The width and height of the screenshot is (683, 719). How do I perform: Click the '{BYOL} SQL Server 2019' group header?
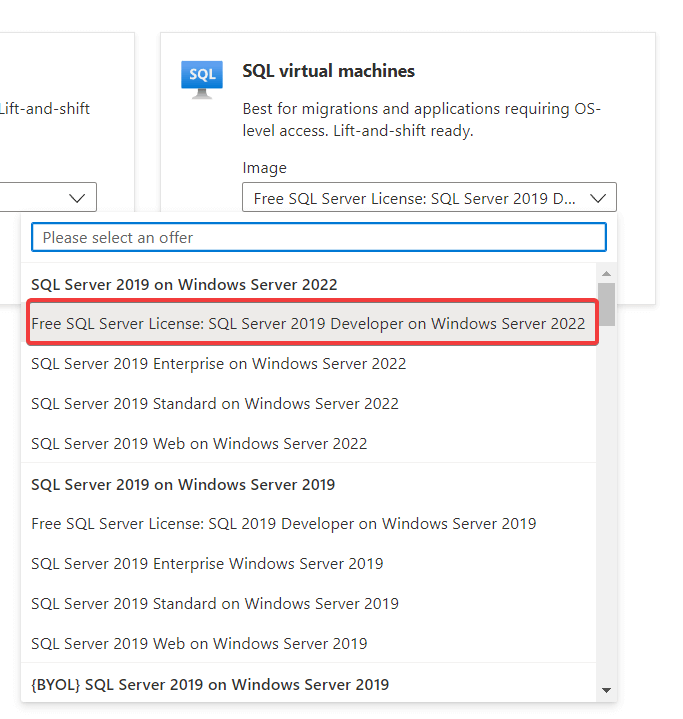(210, 685)
